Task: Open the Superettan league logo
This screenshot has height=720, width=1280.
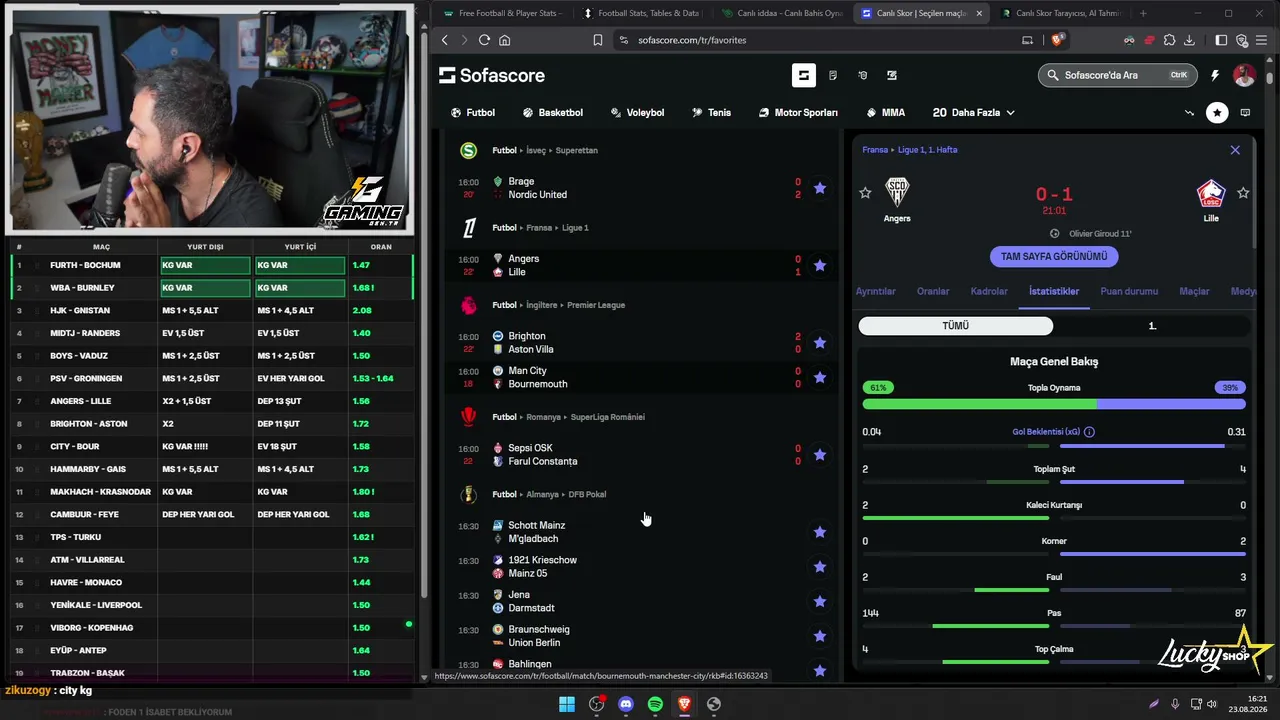Action: click(x=468, y=150)
